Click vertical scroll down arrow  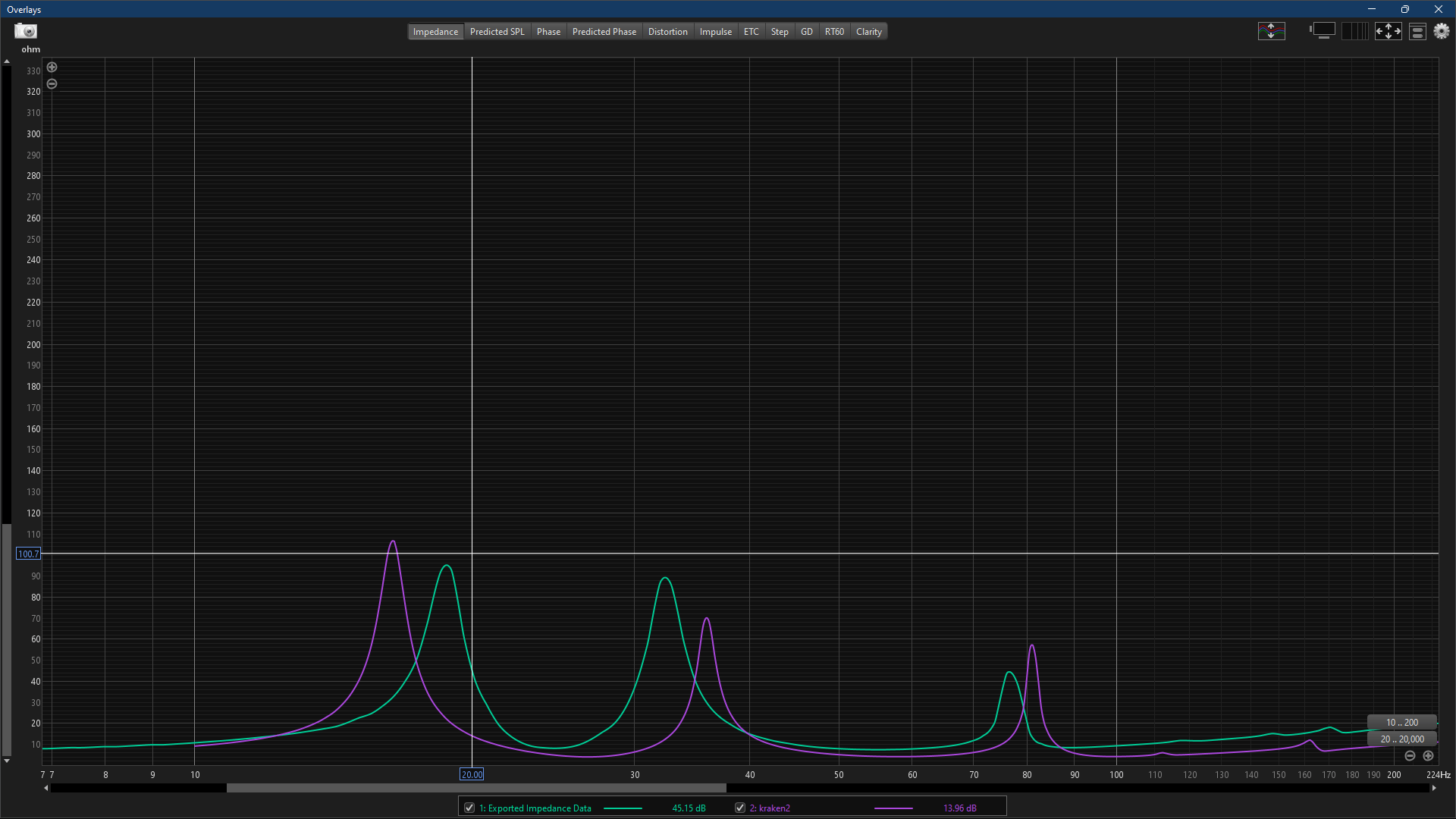7,761
